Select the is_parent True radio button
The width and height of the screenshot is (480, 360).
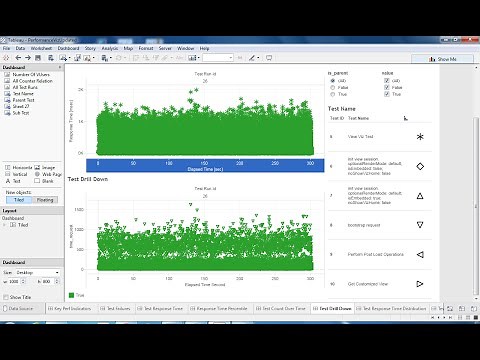(332, 94)
